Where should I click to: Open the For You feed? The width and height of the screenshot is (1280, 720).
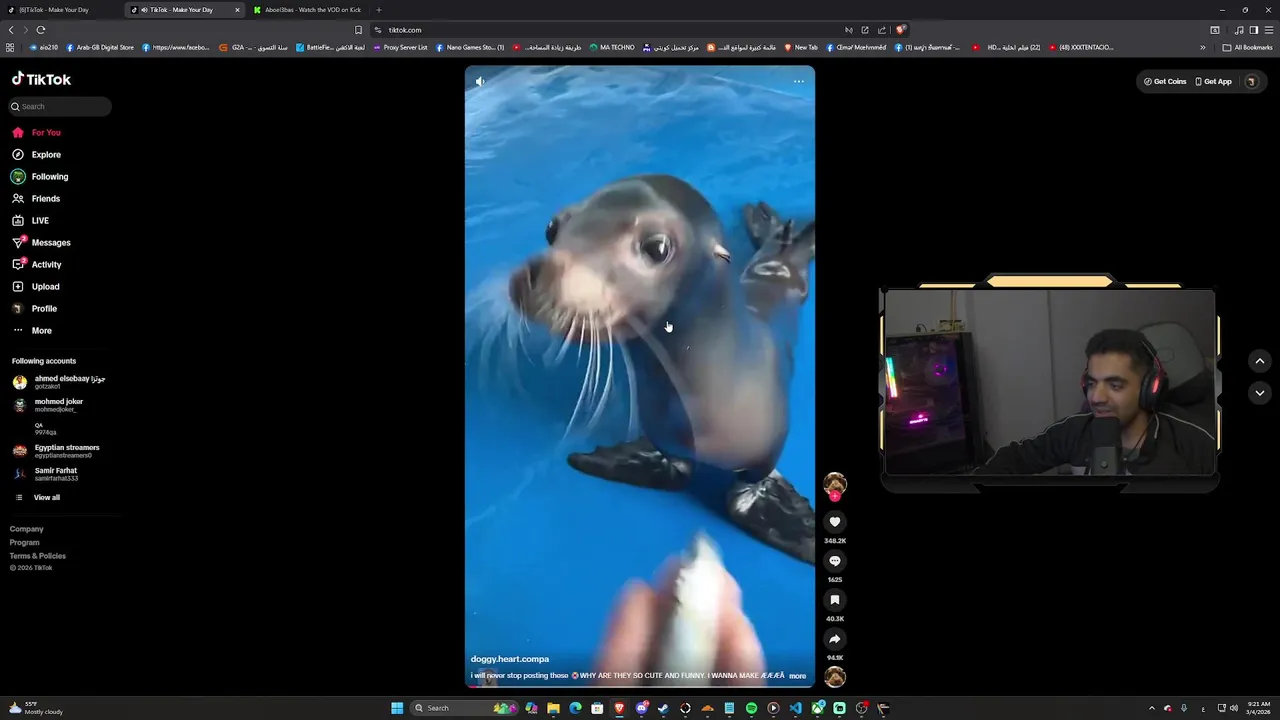[x=37, y=132]
